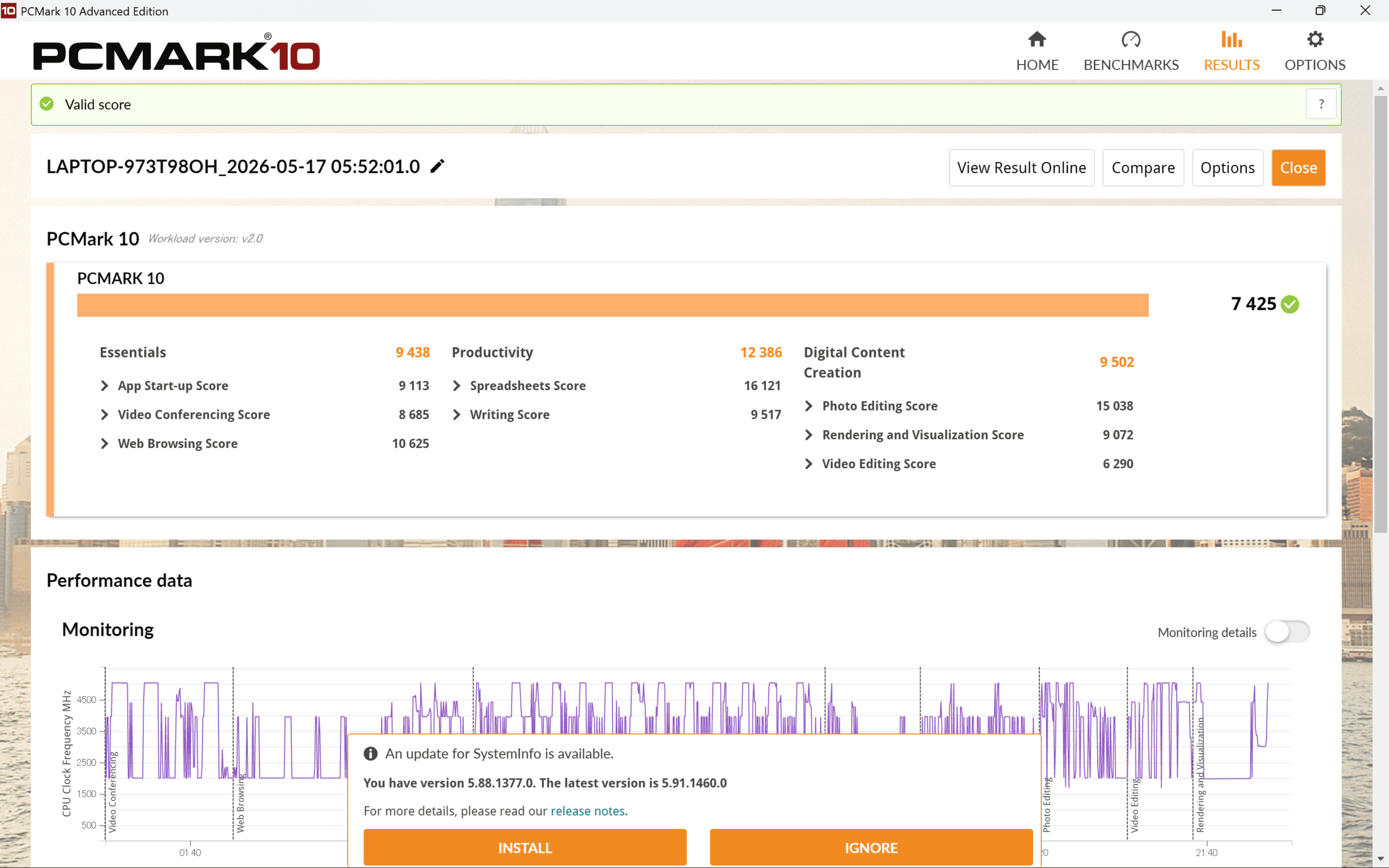1389x868 pixels.
Task: Restore down the PCMark 10 window
Action: 1321,11
